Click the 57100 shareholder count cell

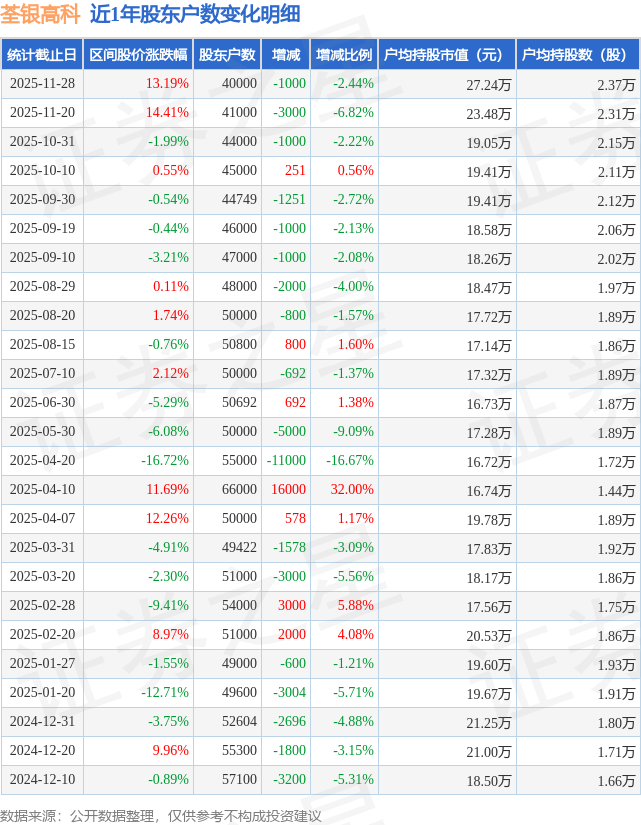tap(238, 780)
